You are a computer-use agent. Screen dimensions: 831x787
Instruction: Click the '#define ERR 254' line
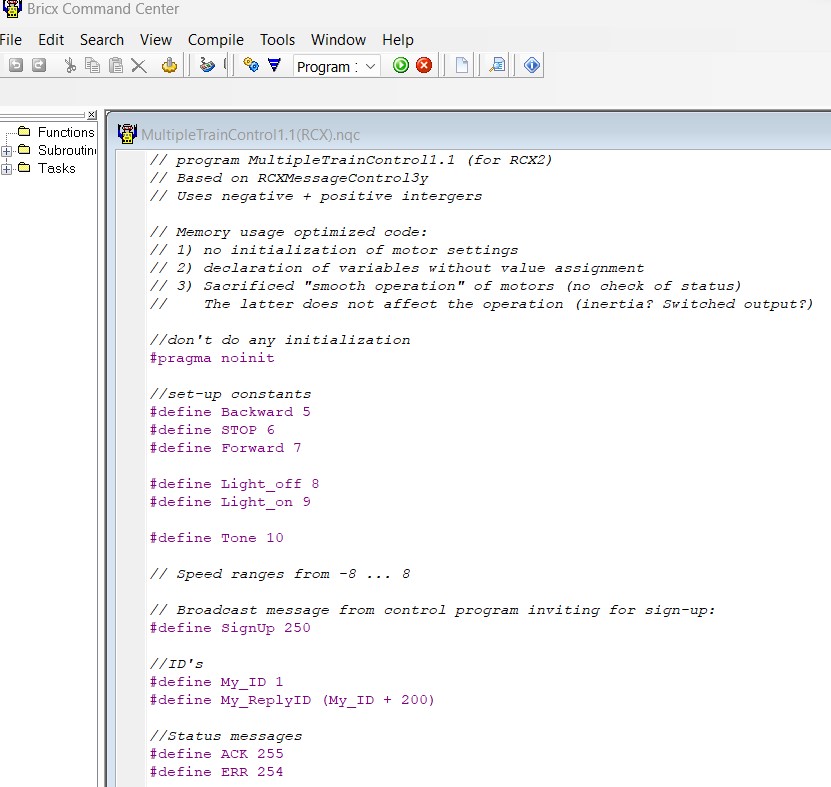tap(216, 772)
